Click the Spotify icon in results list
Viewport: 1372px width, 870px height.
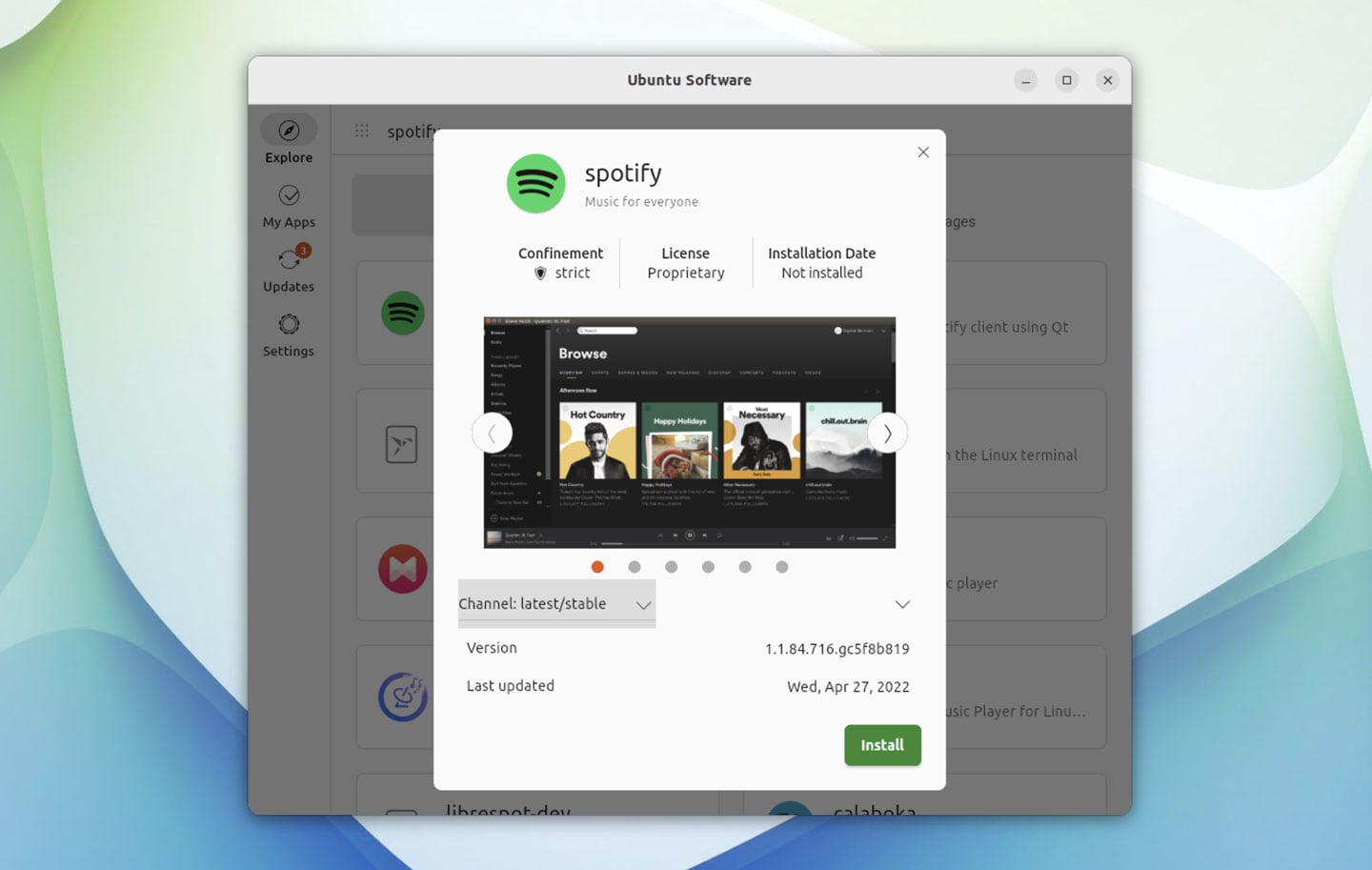pyautogui.click(x=402, y=313)
